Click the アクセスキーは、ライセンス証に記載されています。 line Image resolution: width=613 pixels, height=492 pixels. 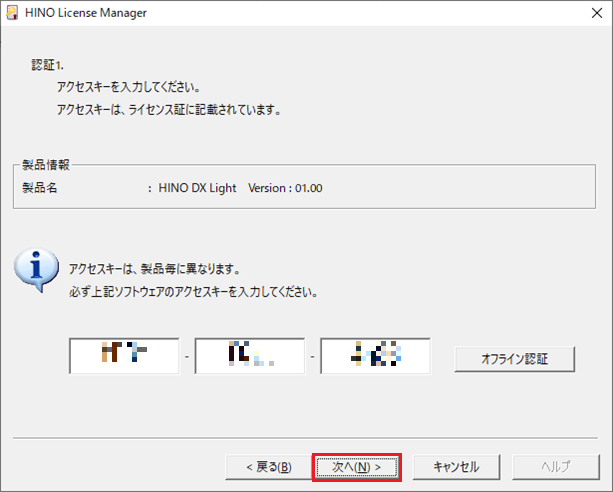click(169, 110)
